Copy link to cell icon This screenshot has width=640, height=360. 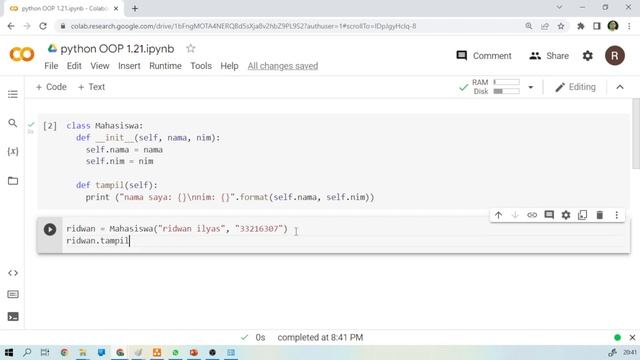coord(532,215)
